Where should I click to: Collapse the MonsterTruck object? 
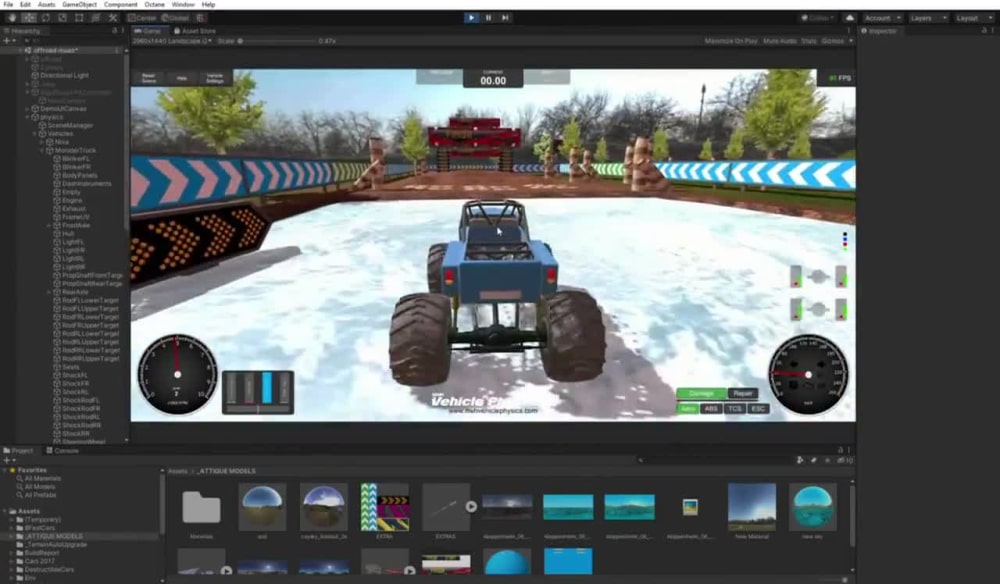pos(42,150)
